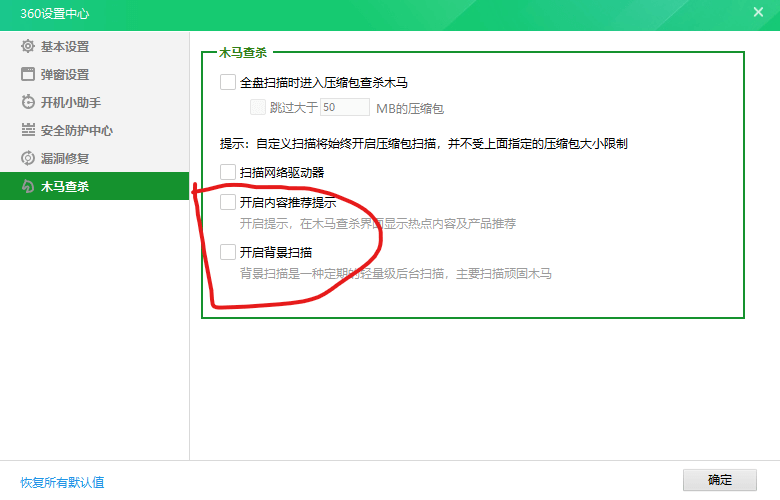Check the 扫描网络驱动器 option
780x500 pixels.
pyautogui.click(x=228, y=172)
